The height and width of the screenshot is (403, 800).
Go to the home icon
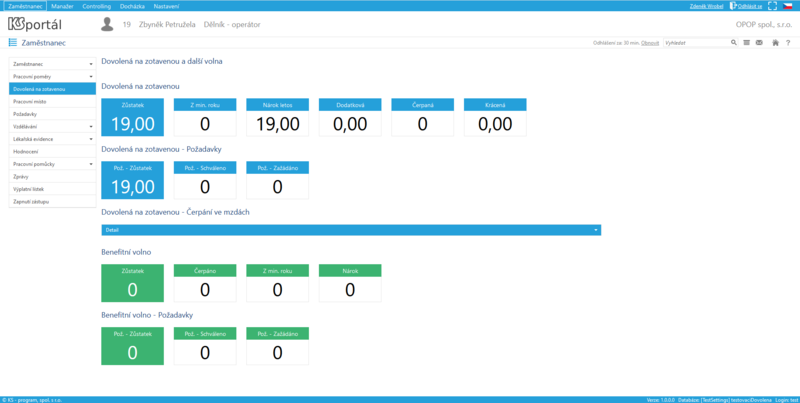776,43
